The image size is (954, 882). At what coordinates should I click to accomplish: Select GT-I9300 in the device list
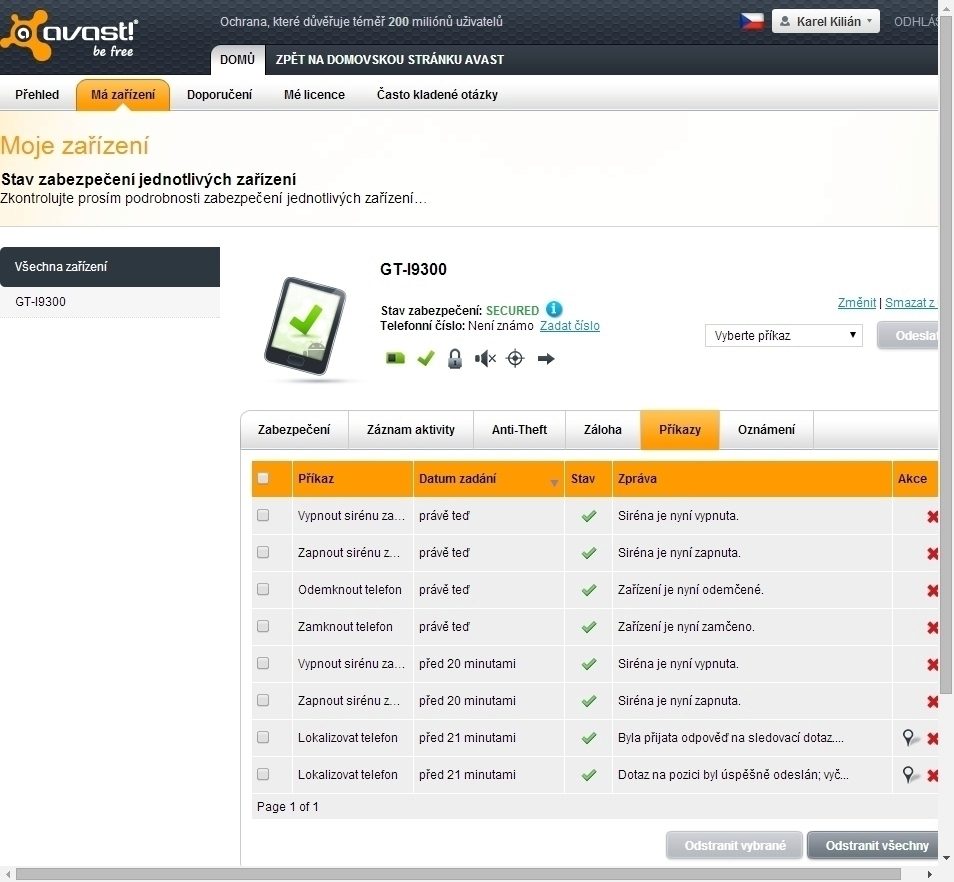click(110, 302)
